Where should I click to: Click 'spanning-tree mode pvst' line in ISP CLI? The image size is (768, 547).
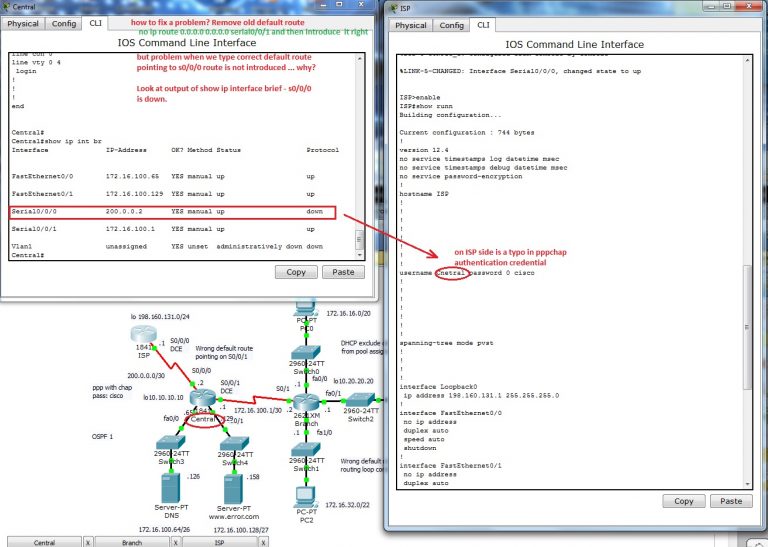pos(446,343)
